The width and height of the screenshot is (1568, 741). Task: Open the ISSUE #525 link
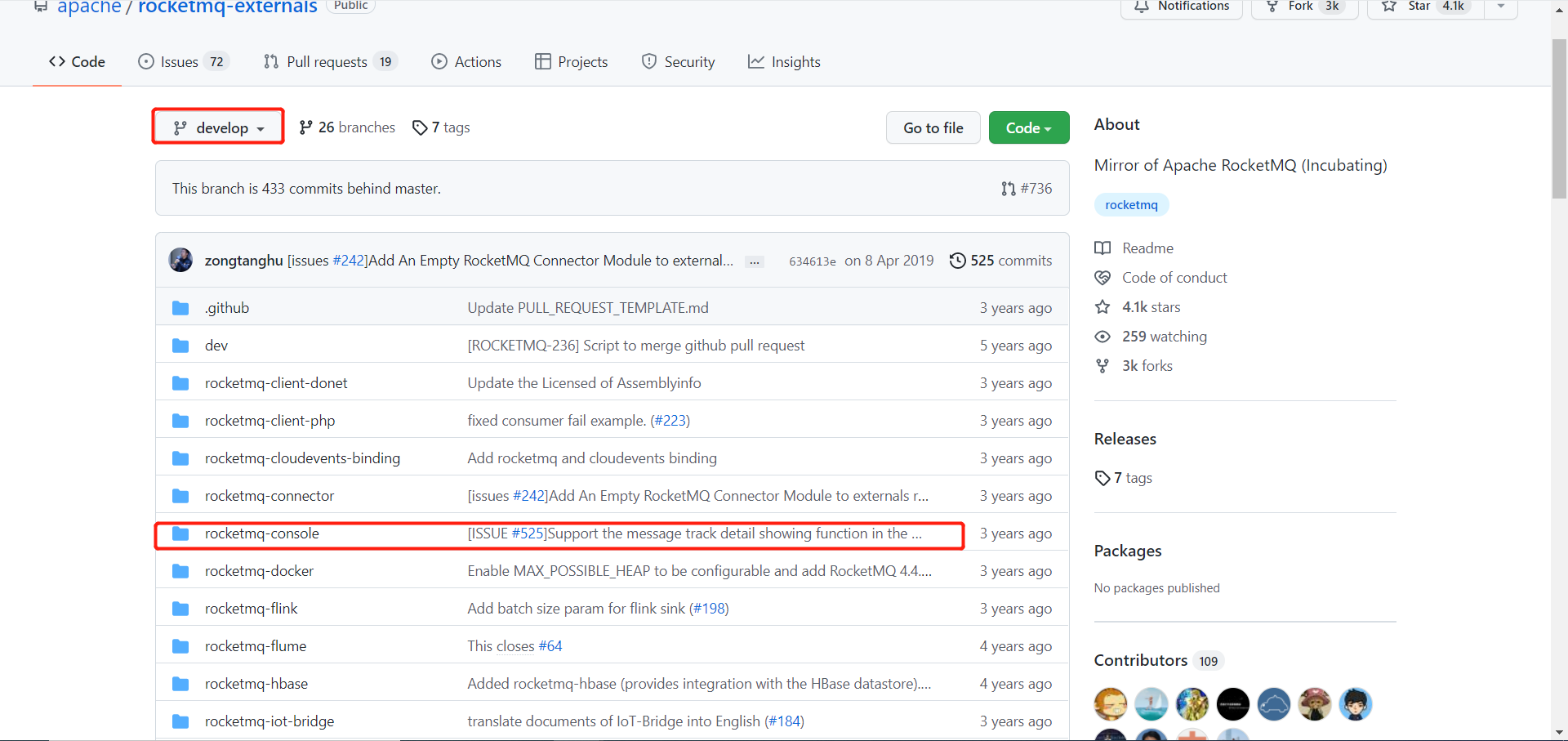[528, 533]
